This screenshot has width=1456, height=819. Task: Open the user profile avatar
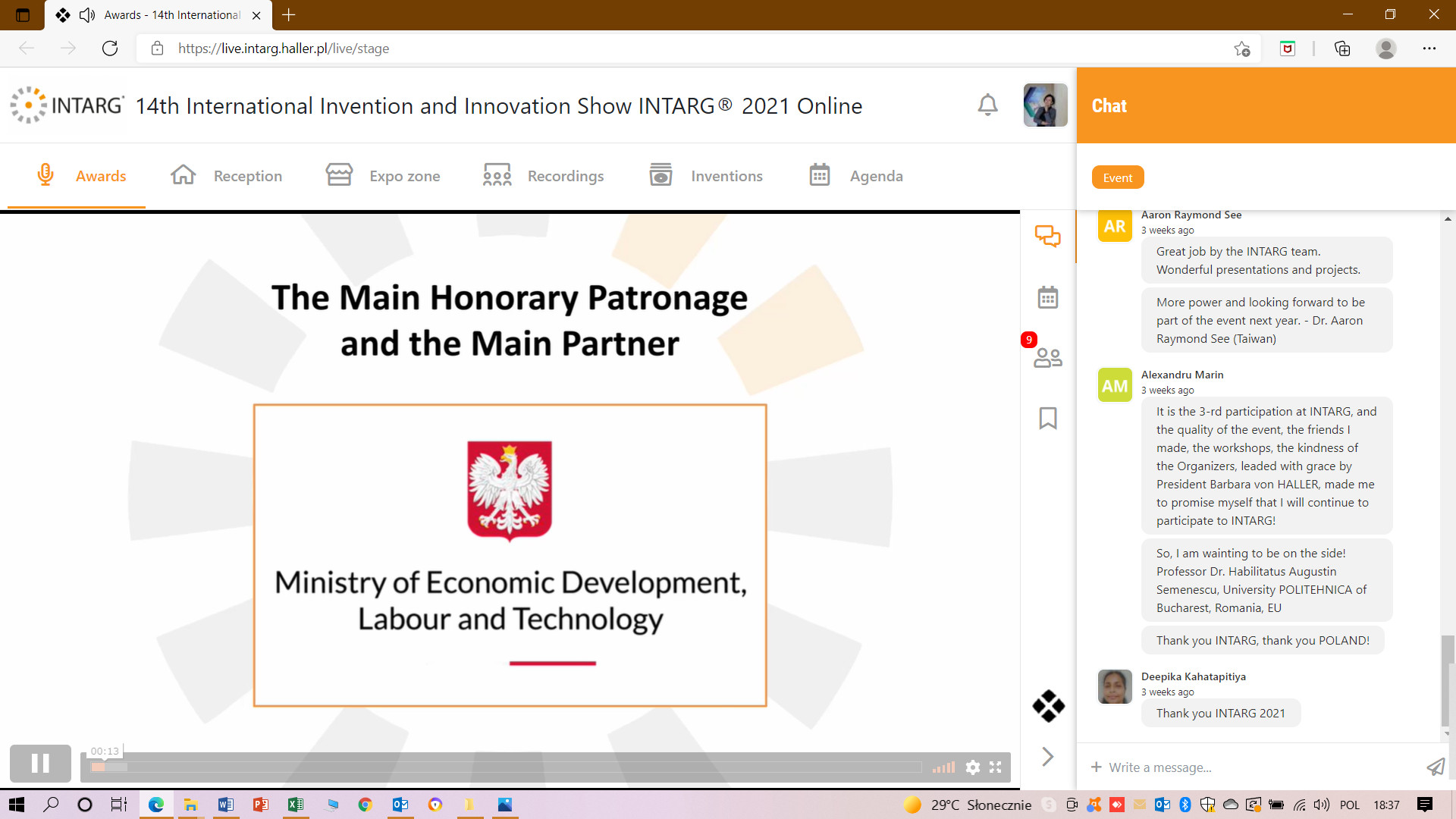(x=1045, y=105)
